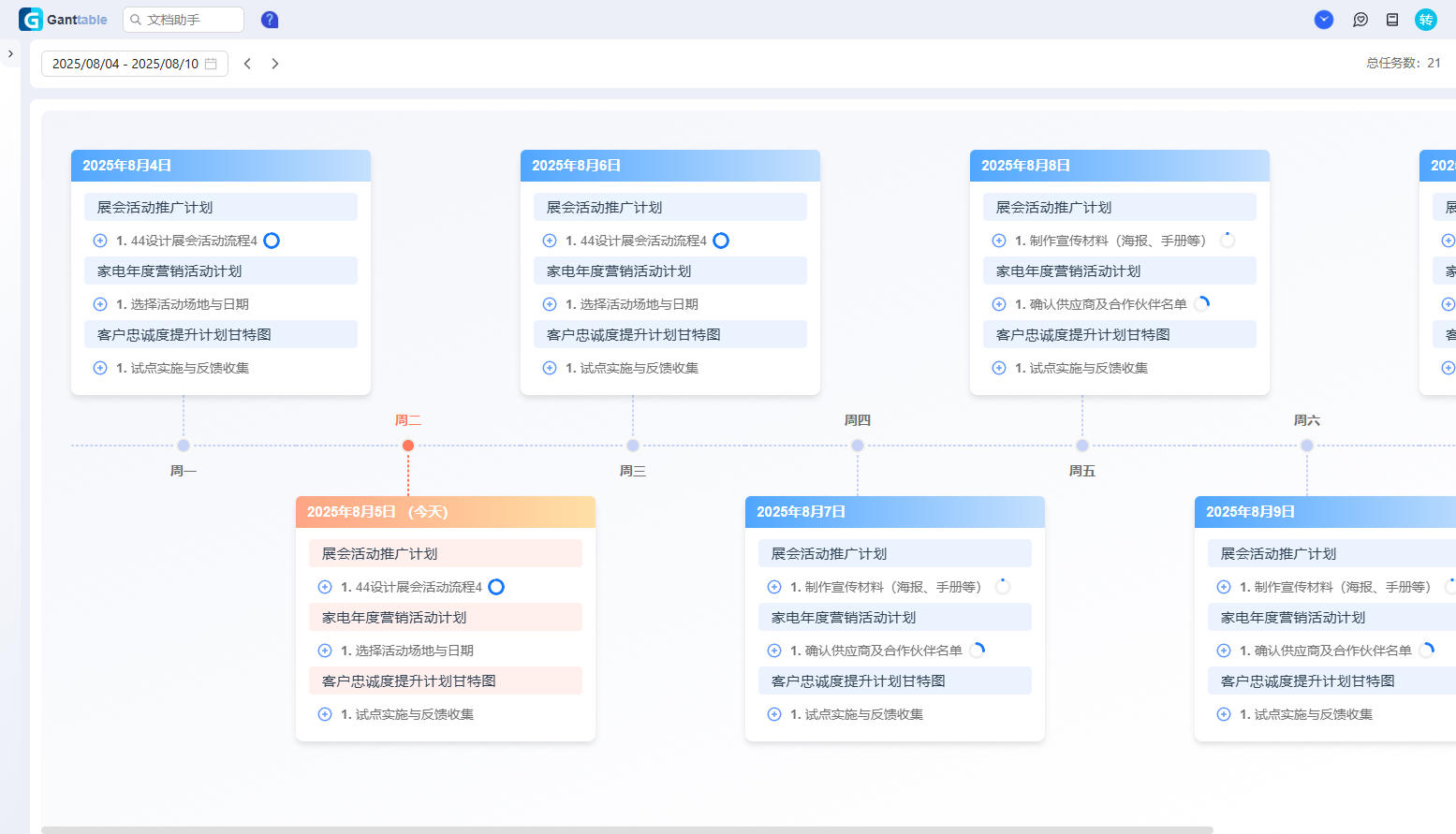Click progress ring of 确认供应商 task on August 9

tap(1427, 651)
